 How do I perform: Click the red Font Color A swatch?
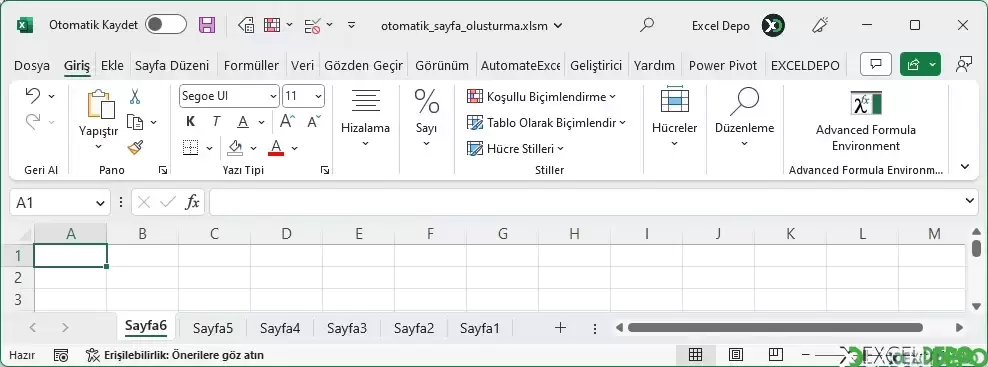click(x=276, y=148)
